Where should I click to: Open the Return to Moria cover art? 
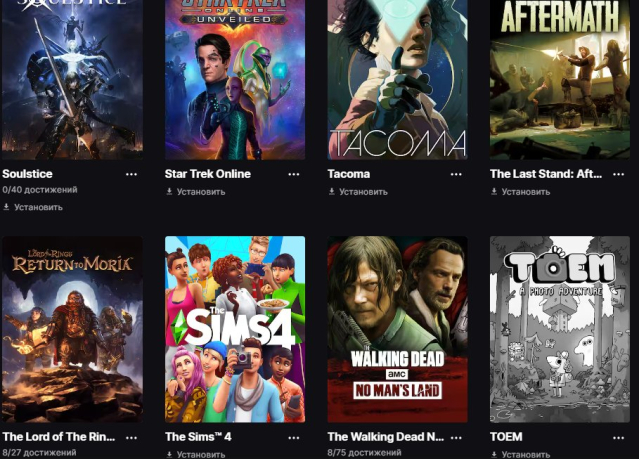pyautogui.click(x=73, y=329)
